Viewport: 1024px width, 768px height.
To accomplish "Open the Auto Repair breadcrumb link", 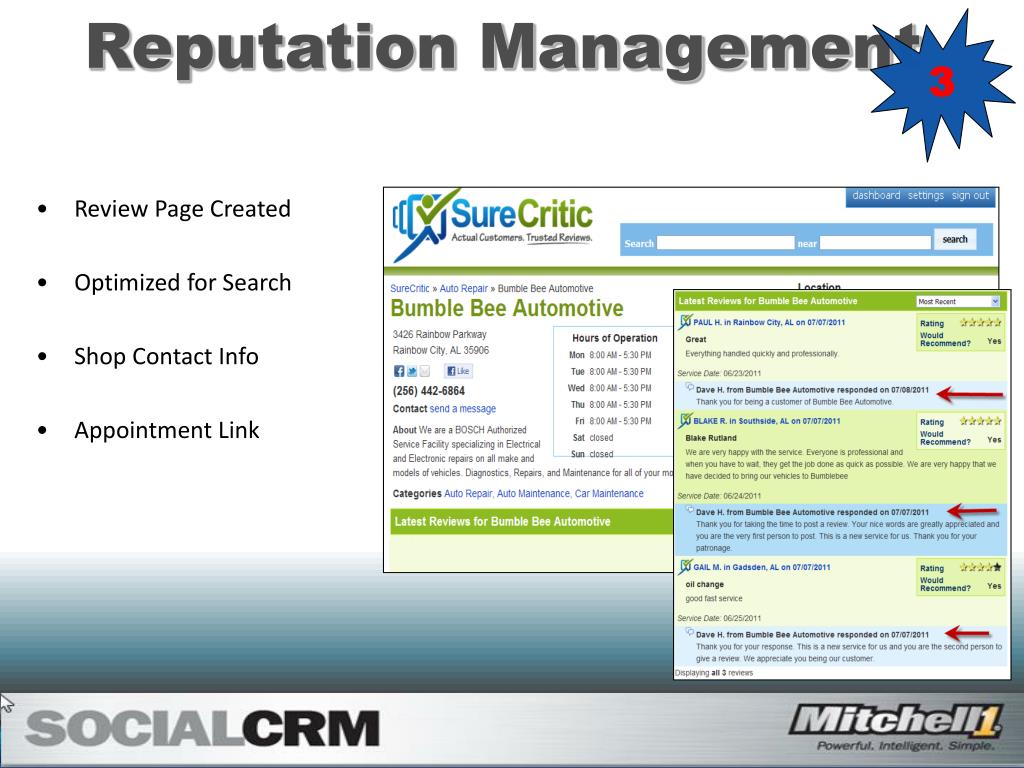I will [x=464, y=288].
